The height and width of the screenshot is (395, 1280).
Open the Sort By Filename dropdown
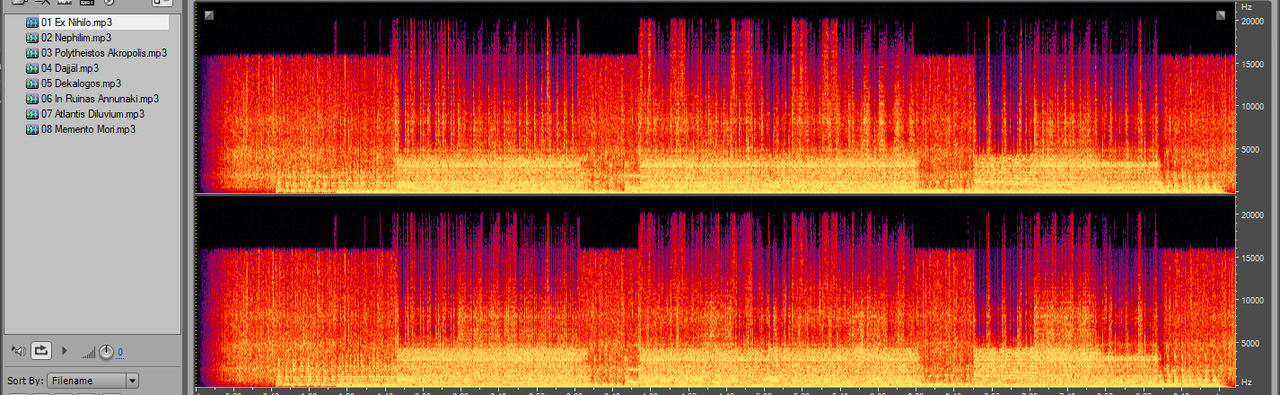[x=94, y=381]
